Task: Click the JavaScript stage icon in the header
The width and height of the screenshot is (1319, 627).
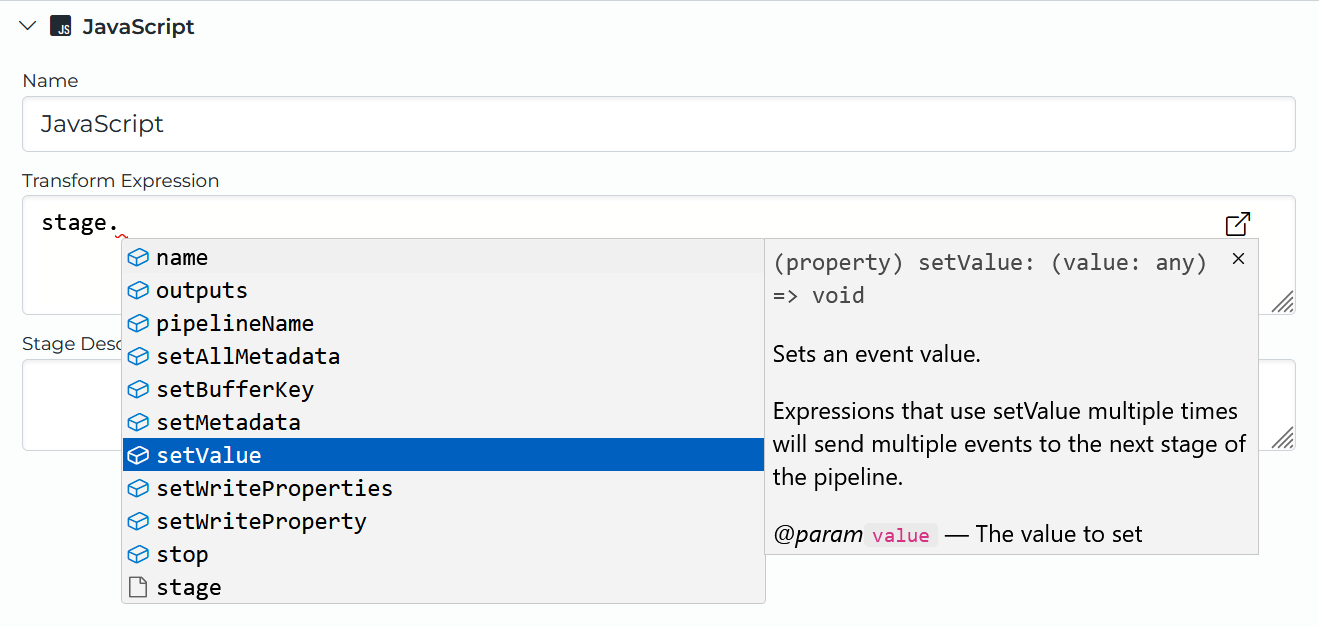Action: [61, 26]
